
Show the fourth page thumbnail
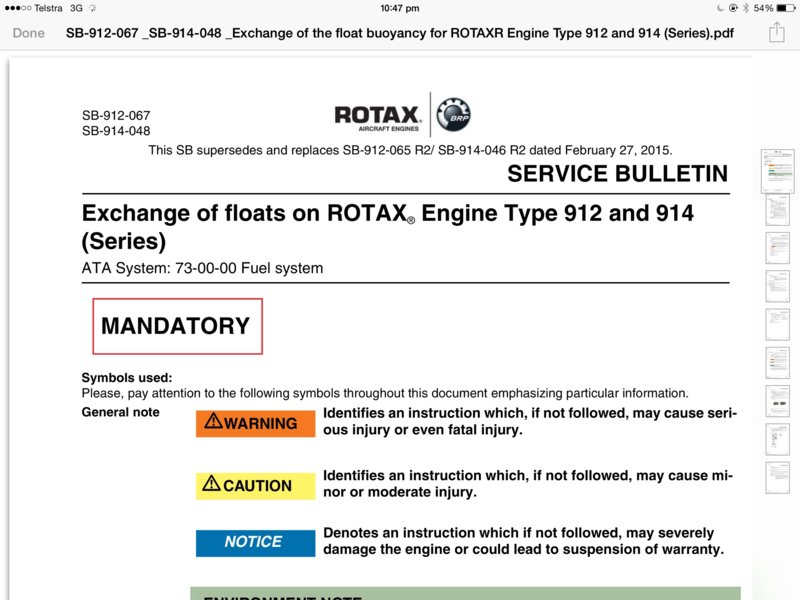click(778, 286)
